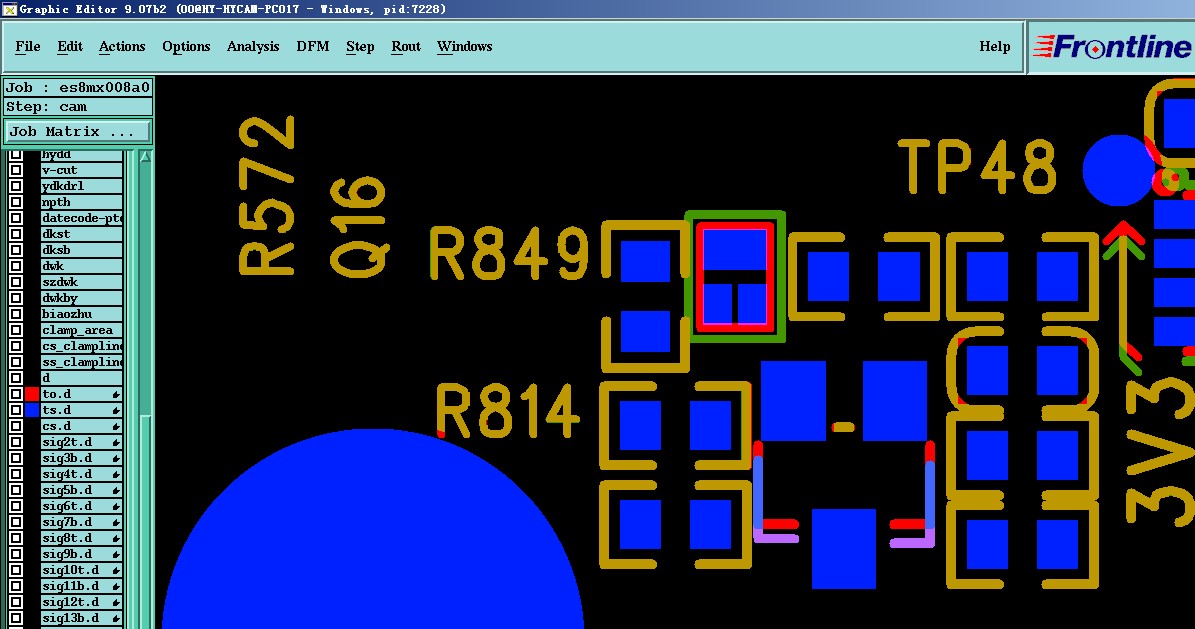Click the Job name field es8mx008a0

pos(78,87)
